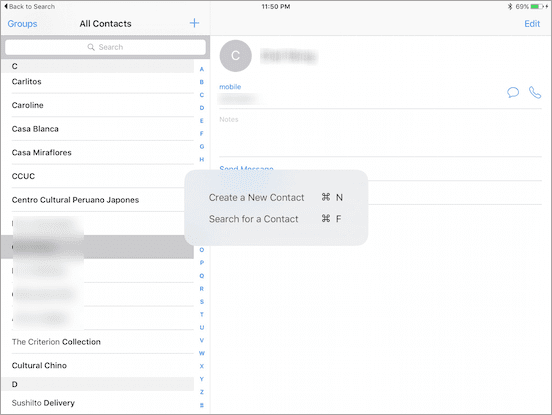This screenshot has width=552, height=415.
Task: Jump to letter S in index
Action: [202, 302]
